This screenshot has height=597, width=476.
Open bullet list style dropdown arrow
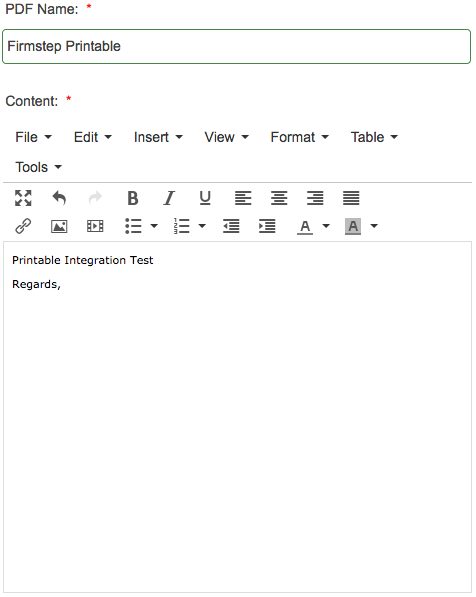click(x=154, y=226)
